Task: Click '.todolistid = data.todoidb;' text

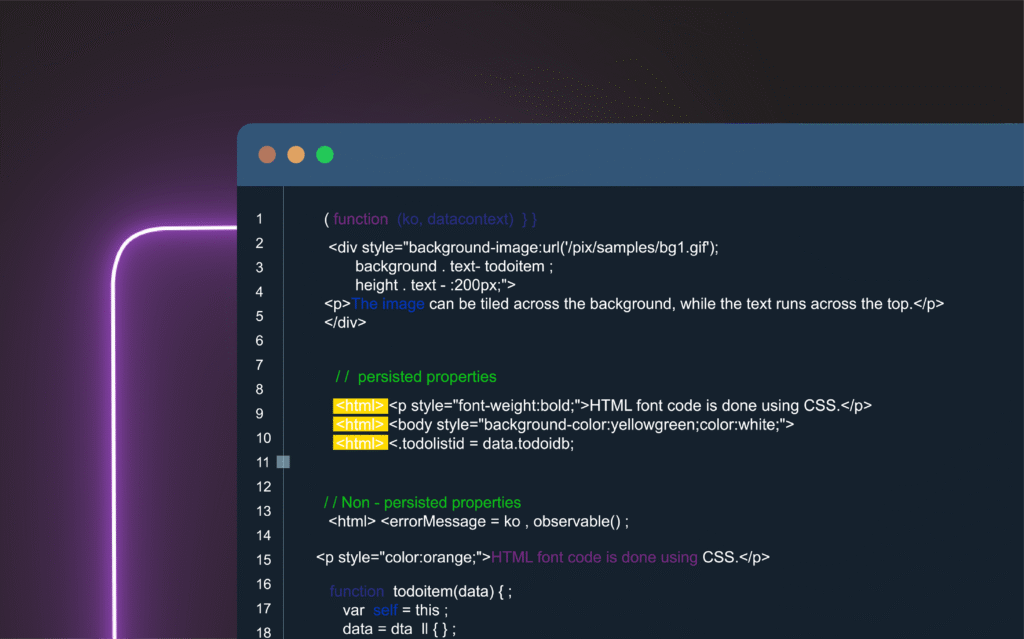Action: click(486, 444)
